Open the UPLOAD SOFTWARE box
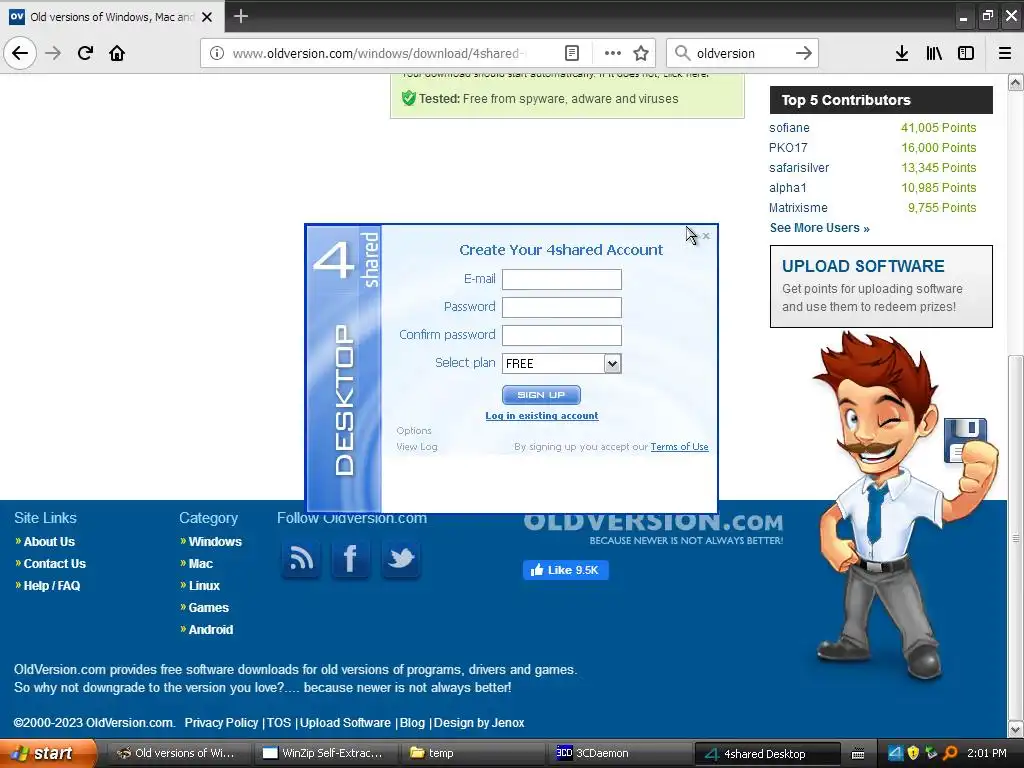This screenshot has width=1024, height=768. pos(881,287)
